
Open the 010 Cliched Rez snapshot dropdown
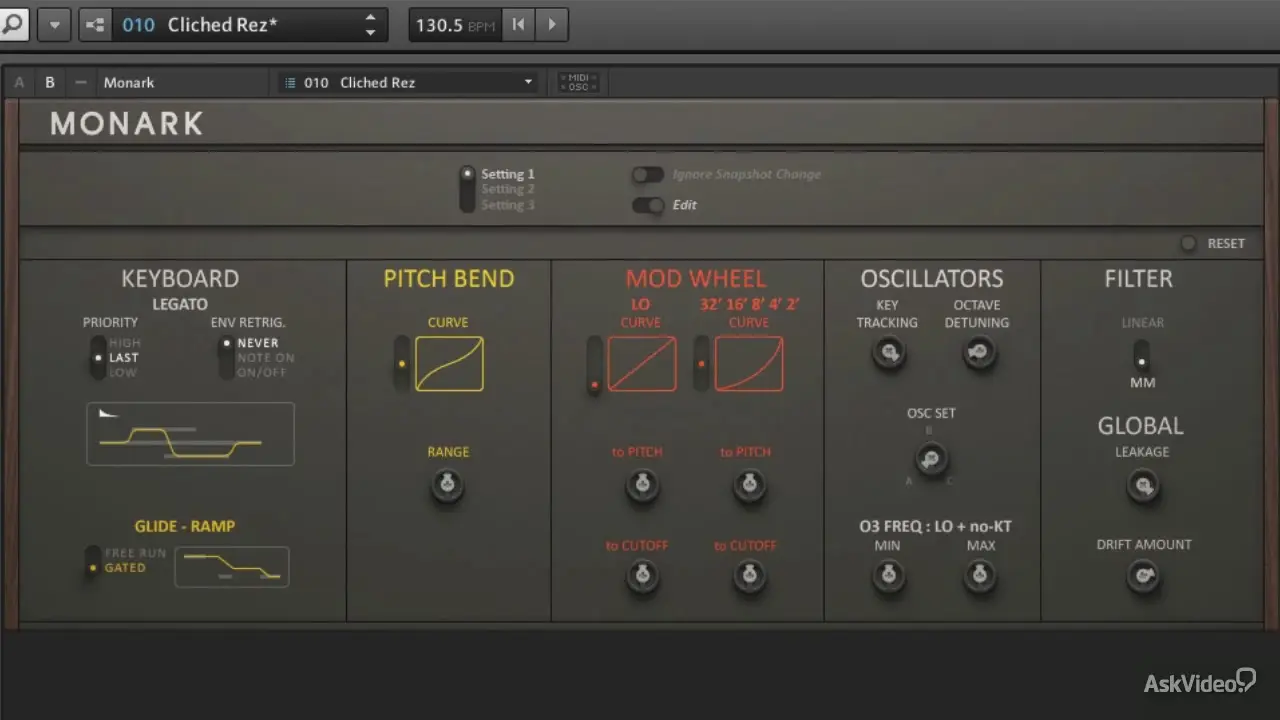[x=408, y=83]
